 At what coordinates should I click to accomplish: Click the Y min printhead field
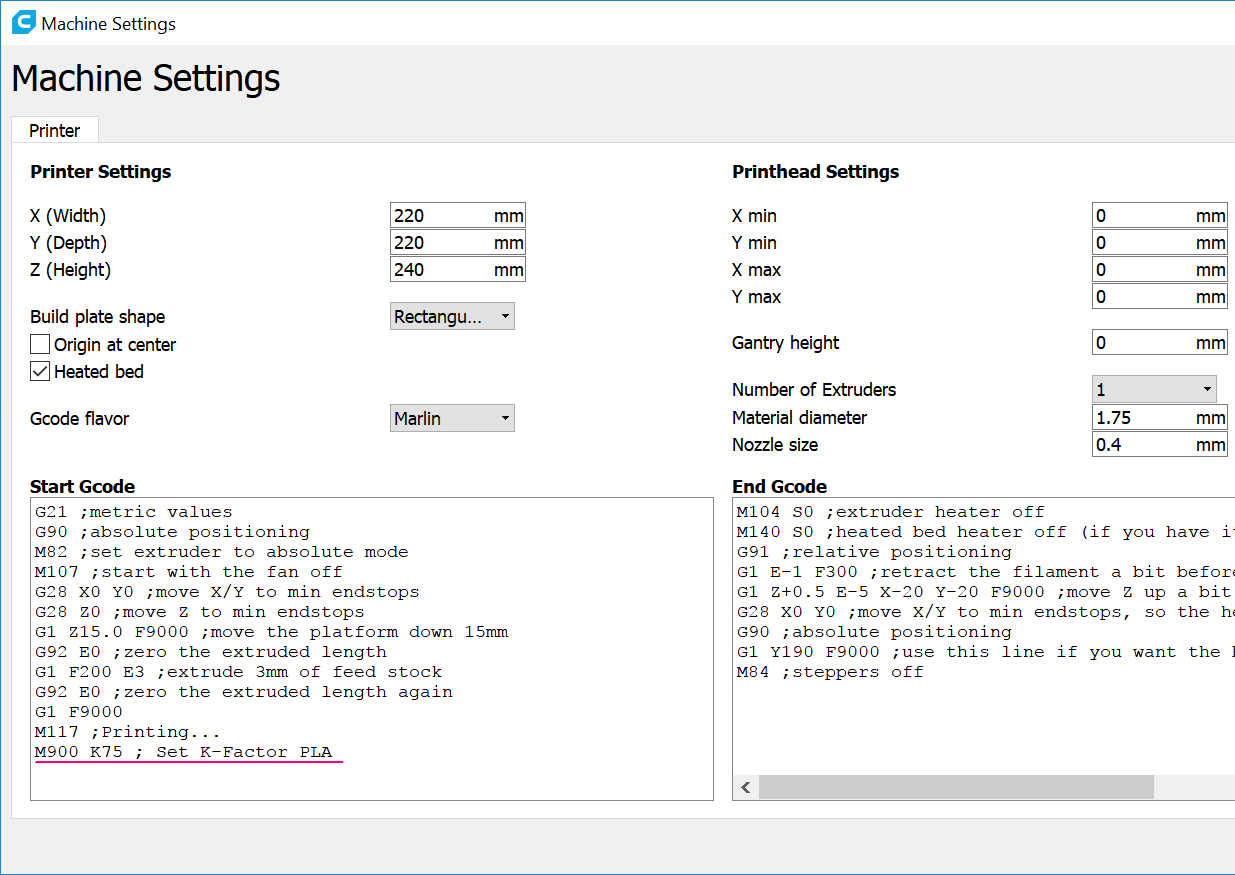pos(1142,243)
